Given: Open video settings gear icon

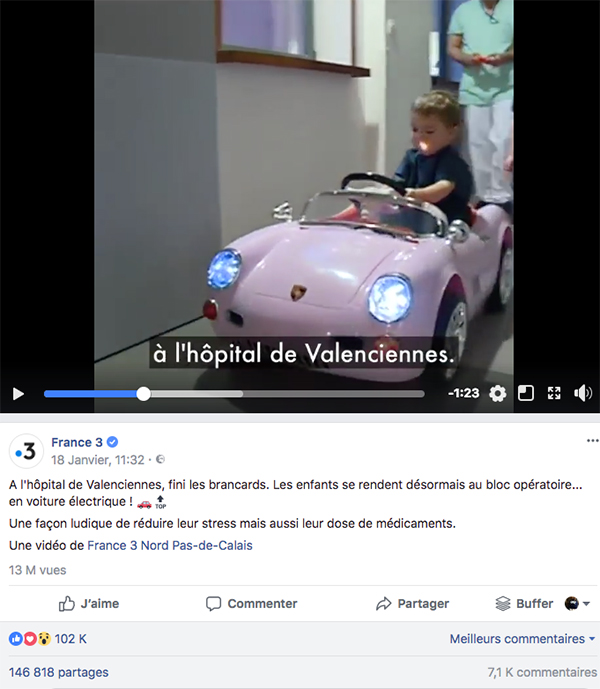Looking at the screenshot, I should point(497,393).
